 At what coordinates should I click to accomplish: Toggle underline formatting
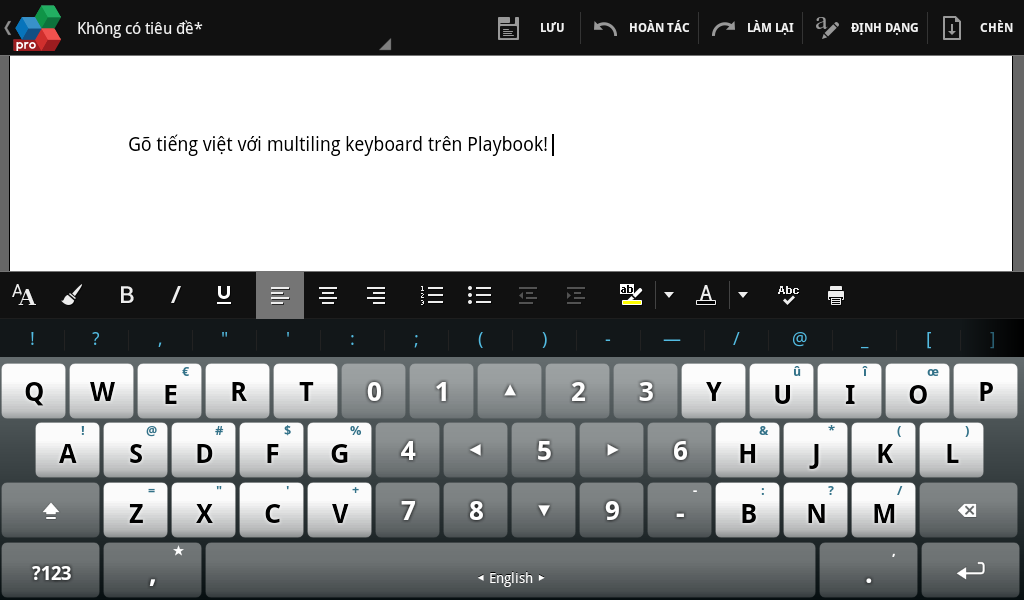pos(223,295)
